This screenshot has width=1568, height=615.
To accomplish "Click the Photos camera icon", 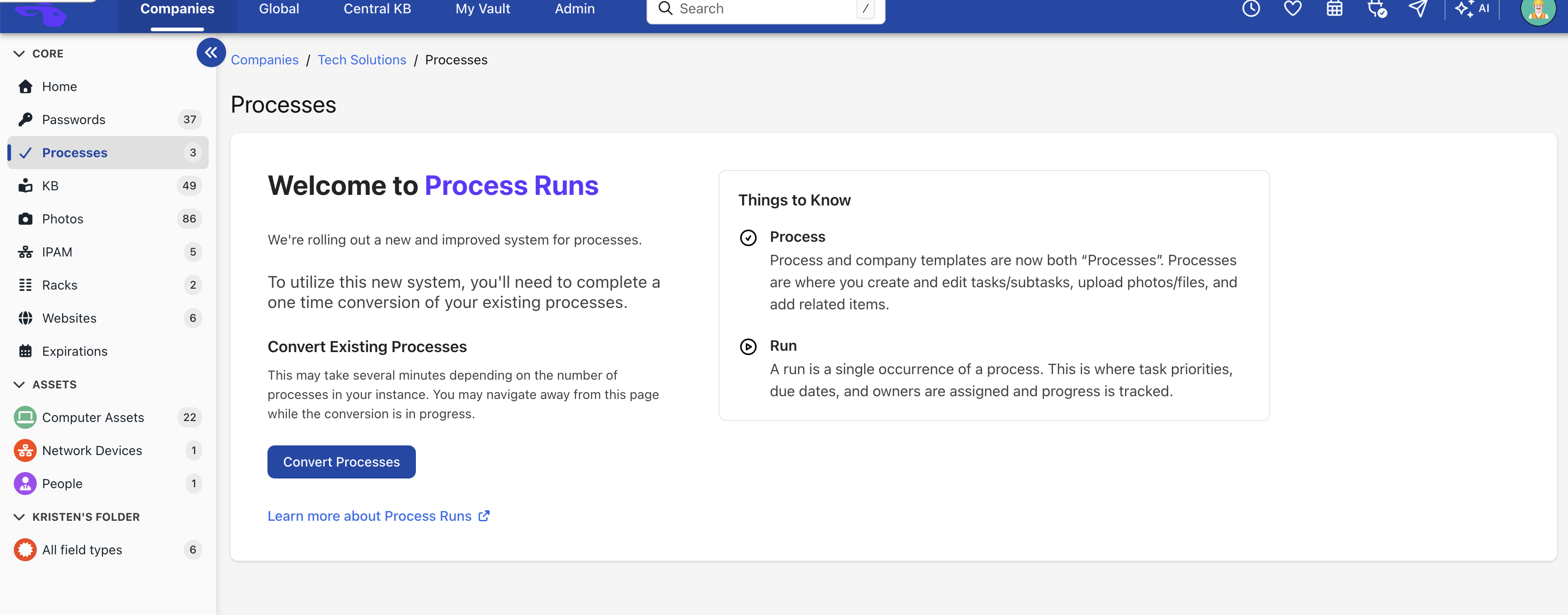I will 25,219.
